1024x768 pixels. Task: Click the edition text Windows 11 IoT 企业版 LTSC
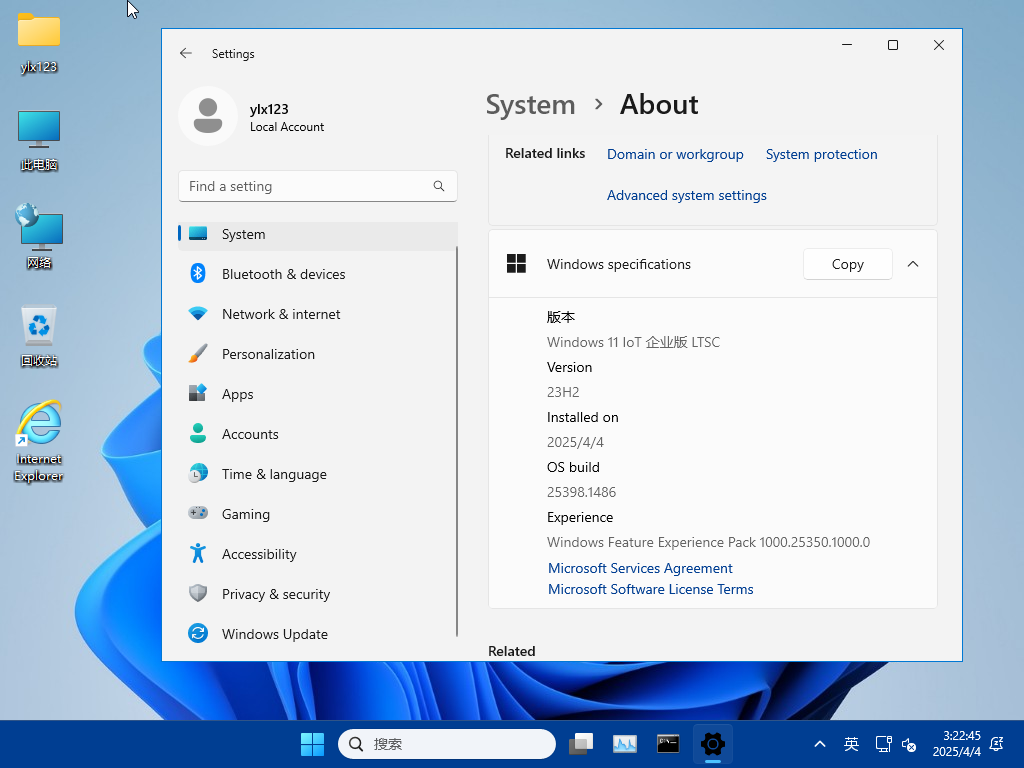(633, 342)
